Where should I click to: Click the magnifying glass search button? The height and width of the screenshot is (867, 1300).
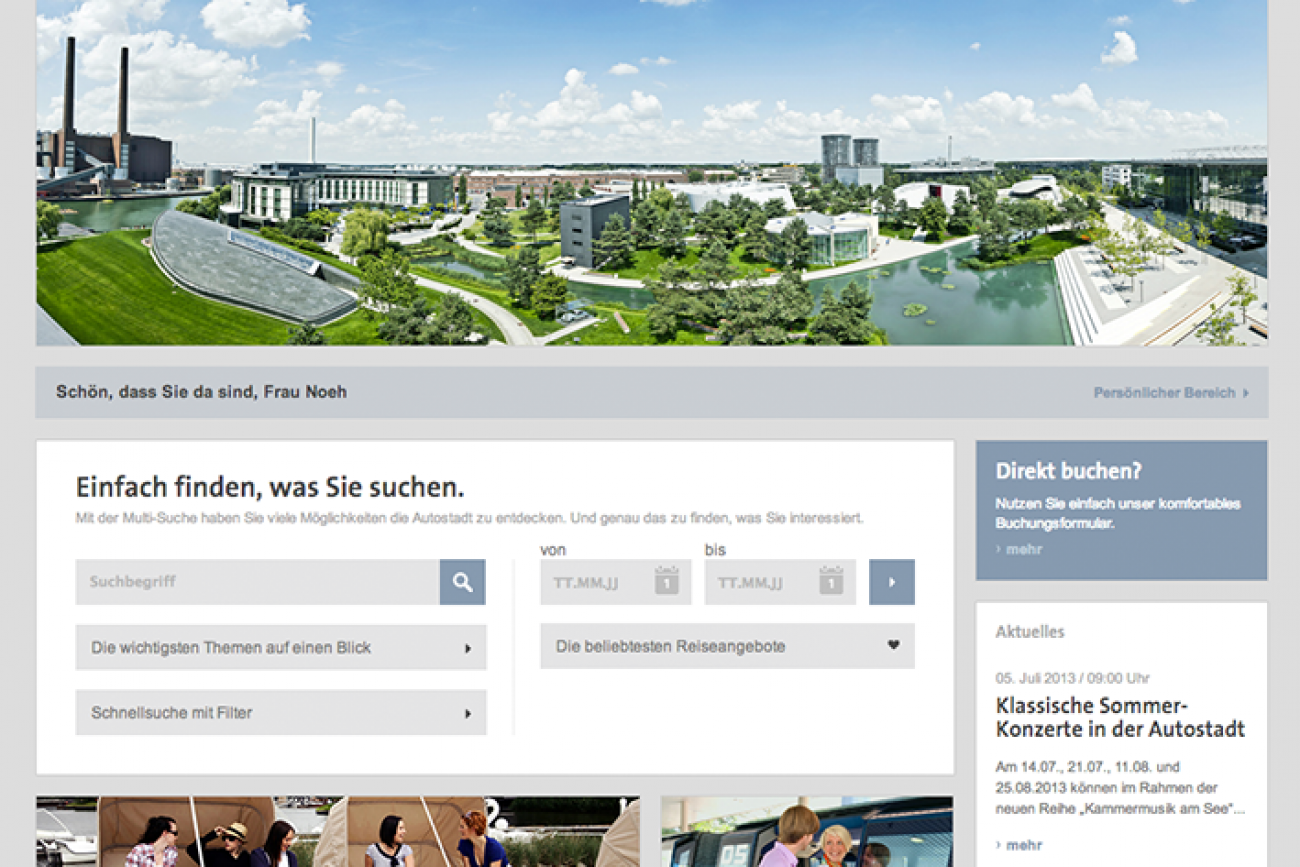(x=462, y=582)
